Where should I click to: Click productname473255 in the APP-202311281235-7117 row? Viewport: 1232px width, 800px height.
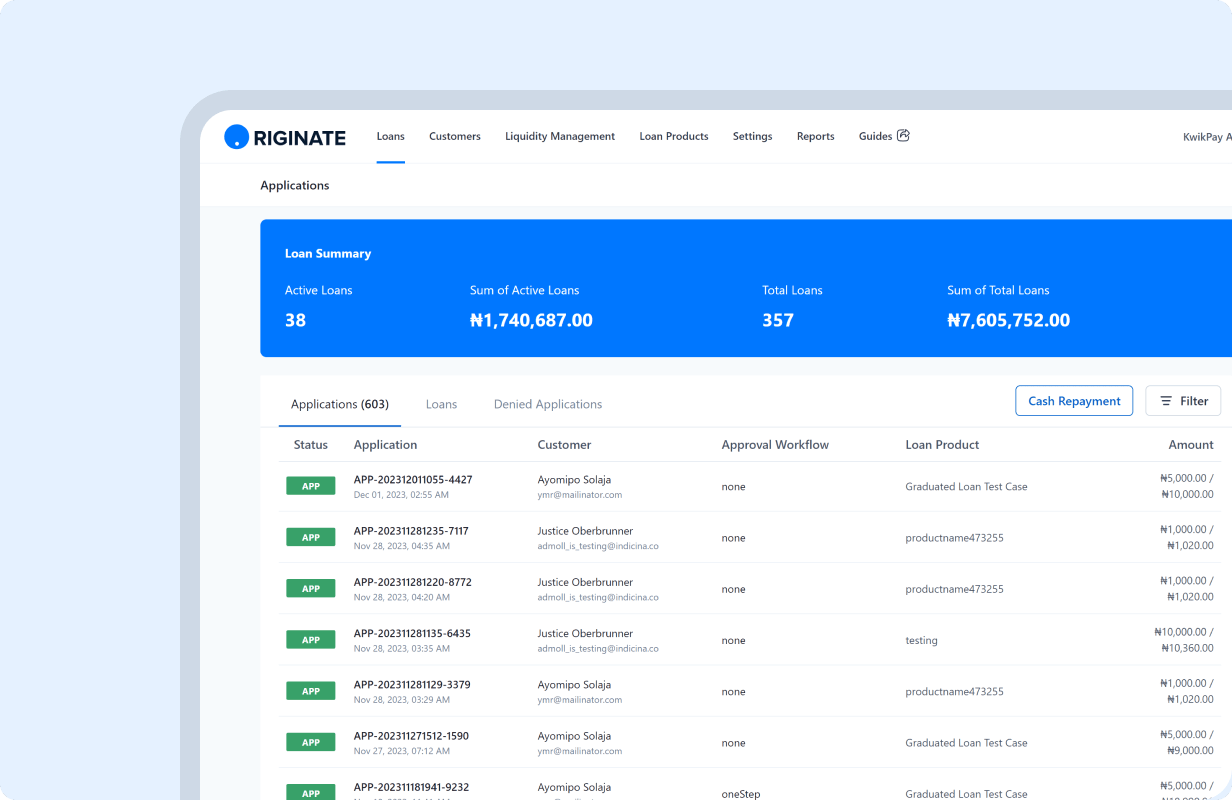[954, 538]
